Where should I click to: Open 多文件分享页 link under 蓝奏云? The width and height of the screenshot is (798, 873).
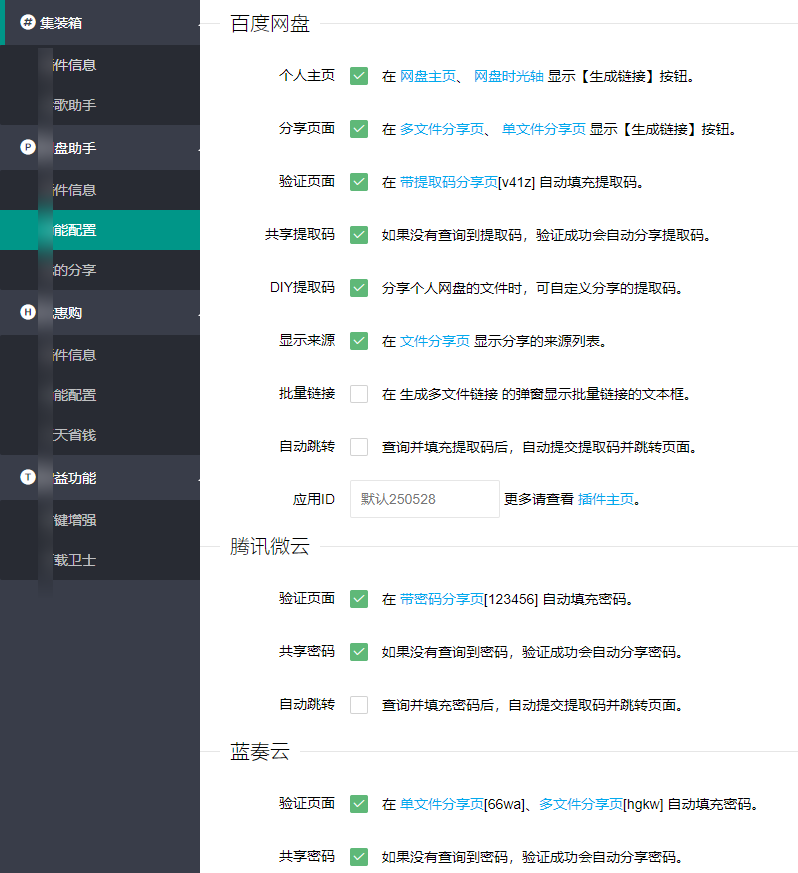(x=581, y=804)
